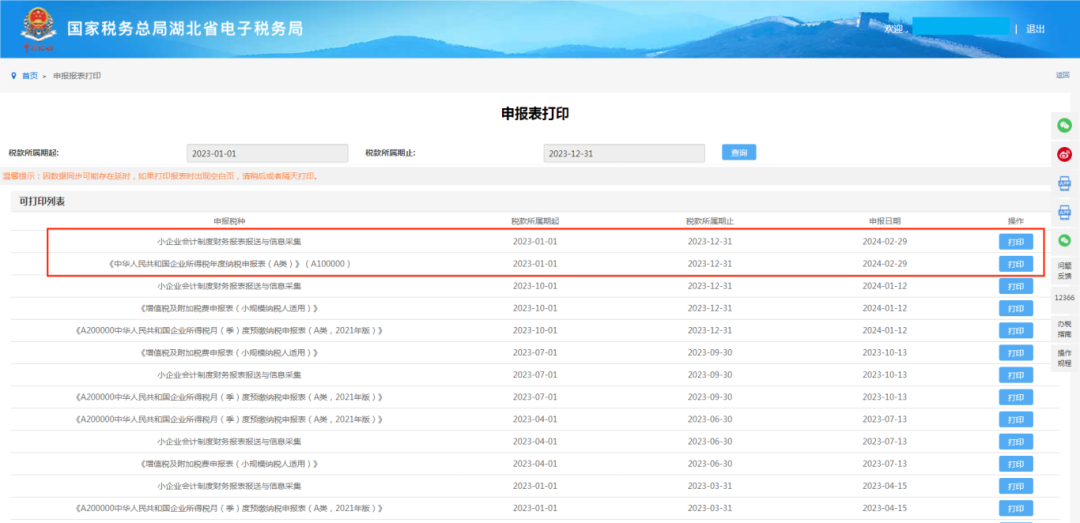
Task: Print the annual A100000 income tax return
Action: tap(1016, 264)
